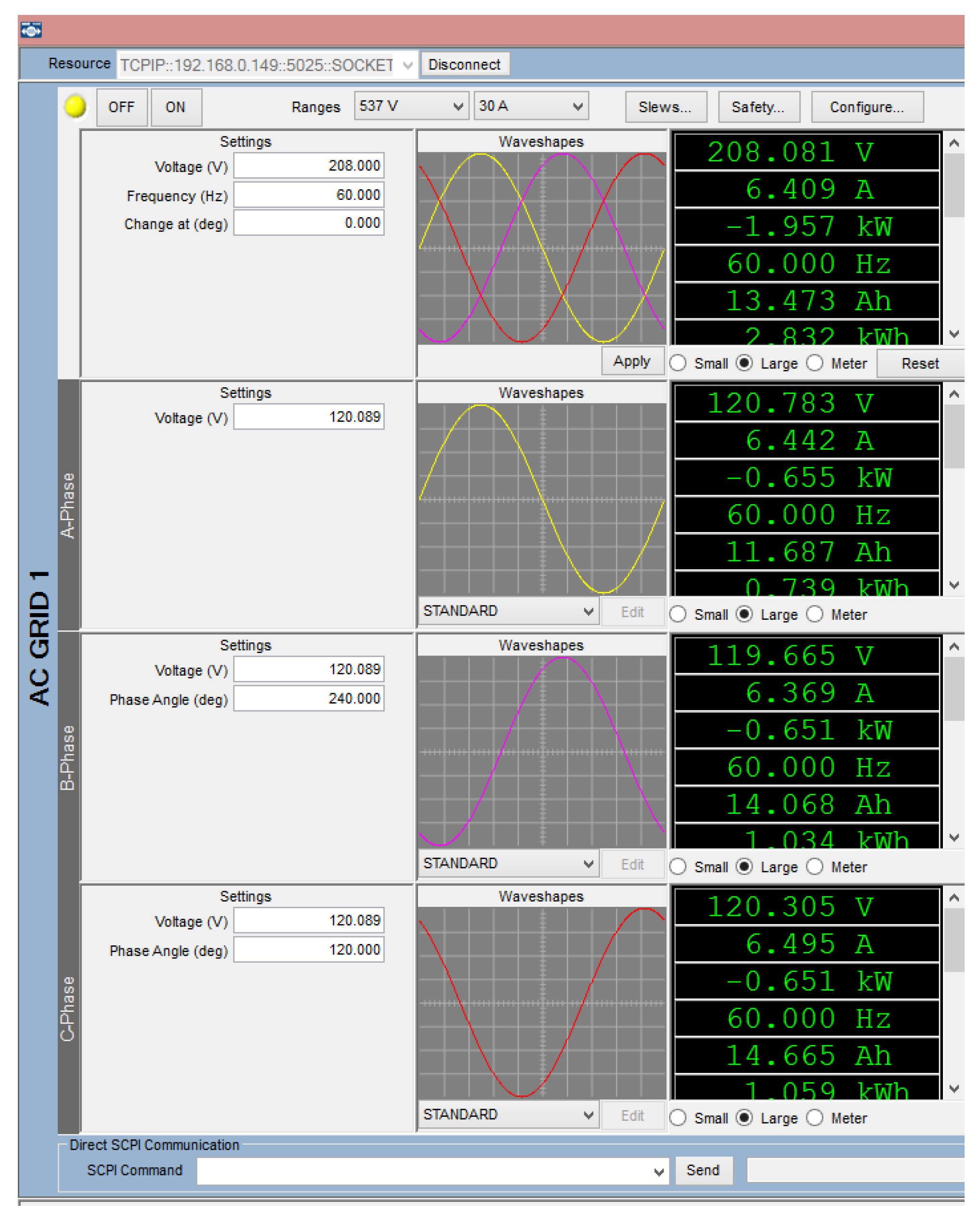This screenshot has height=1217, width=980.
Task: Select Meter display for A-Phase measurements
Action: [815, 614]
